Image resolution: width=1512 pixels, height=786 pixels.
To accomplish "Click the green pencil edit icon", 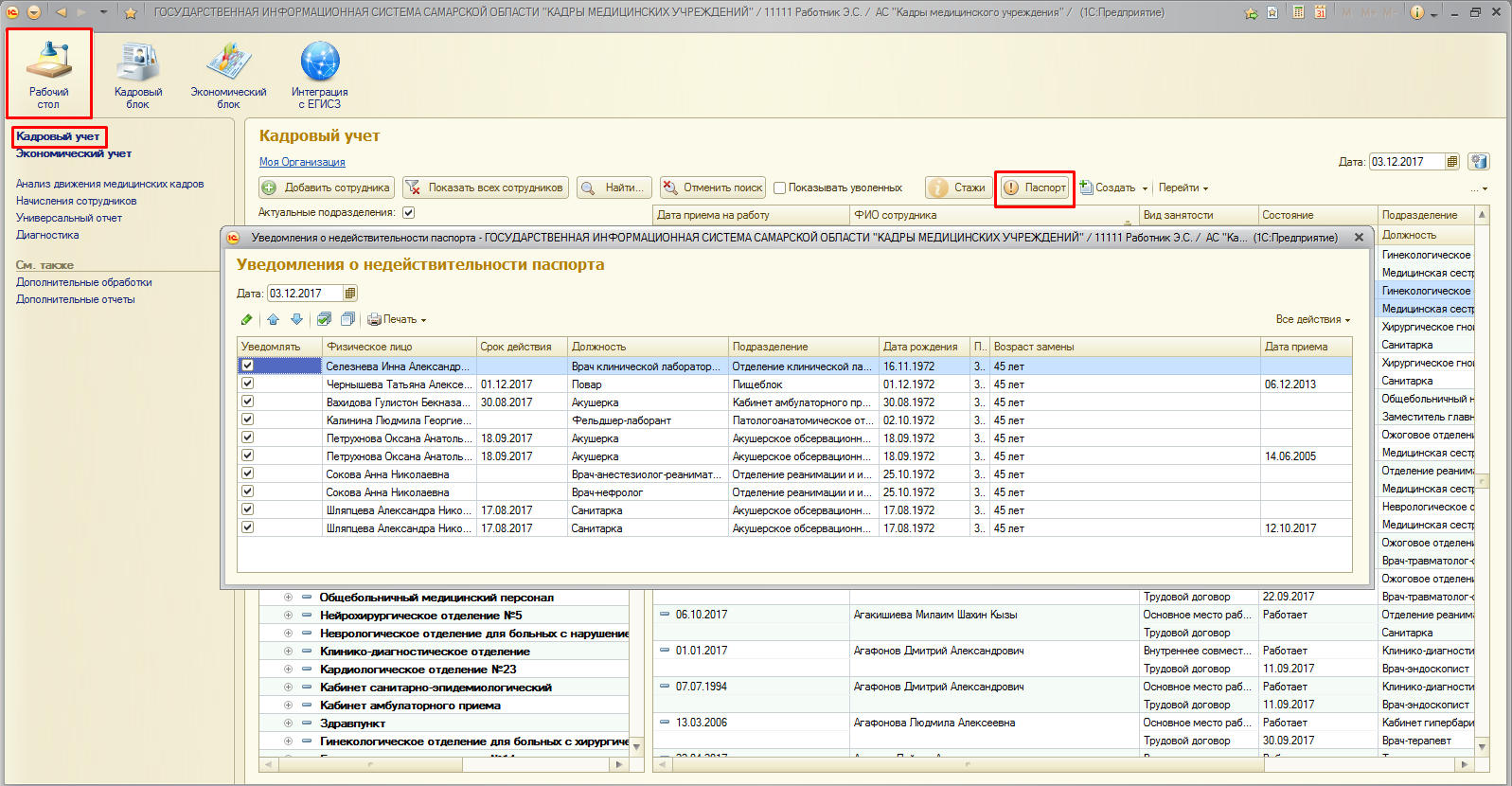I will click(x=247, y=319).
